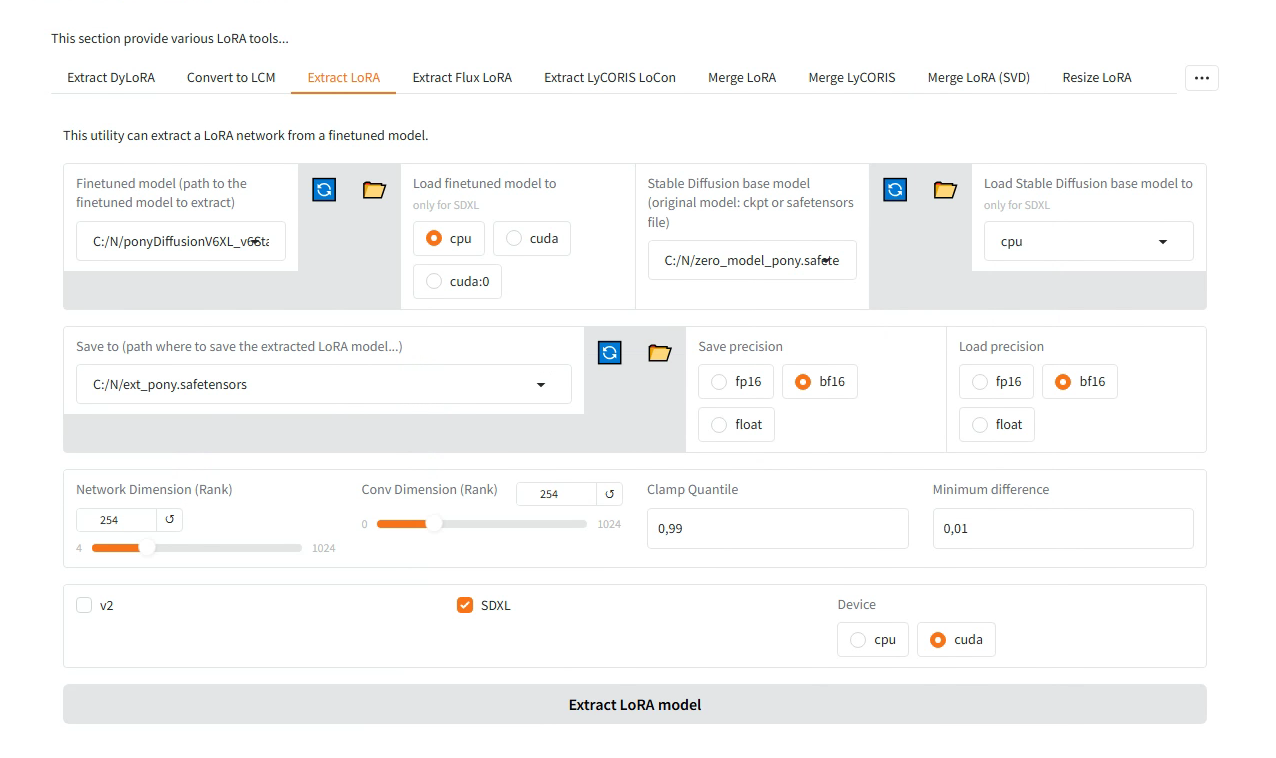This screenshot has width=1276, height=758.
Task: Open folder browser for Save to path
Action: 660,352
